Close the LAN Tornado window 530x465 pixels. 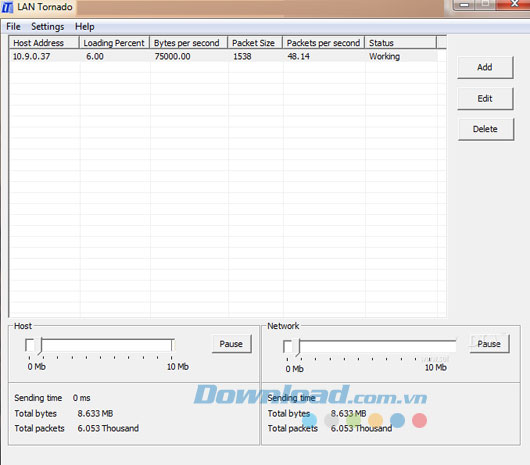(x=514, y=4)
